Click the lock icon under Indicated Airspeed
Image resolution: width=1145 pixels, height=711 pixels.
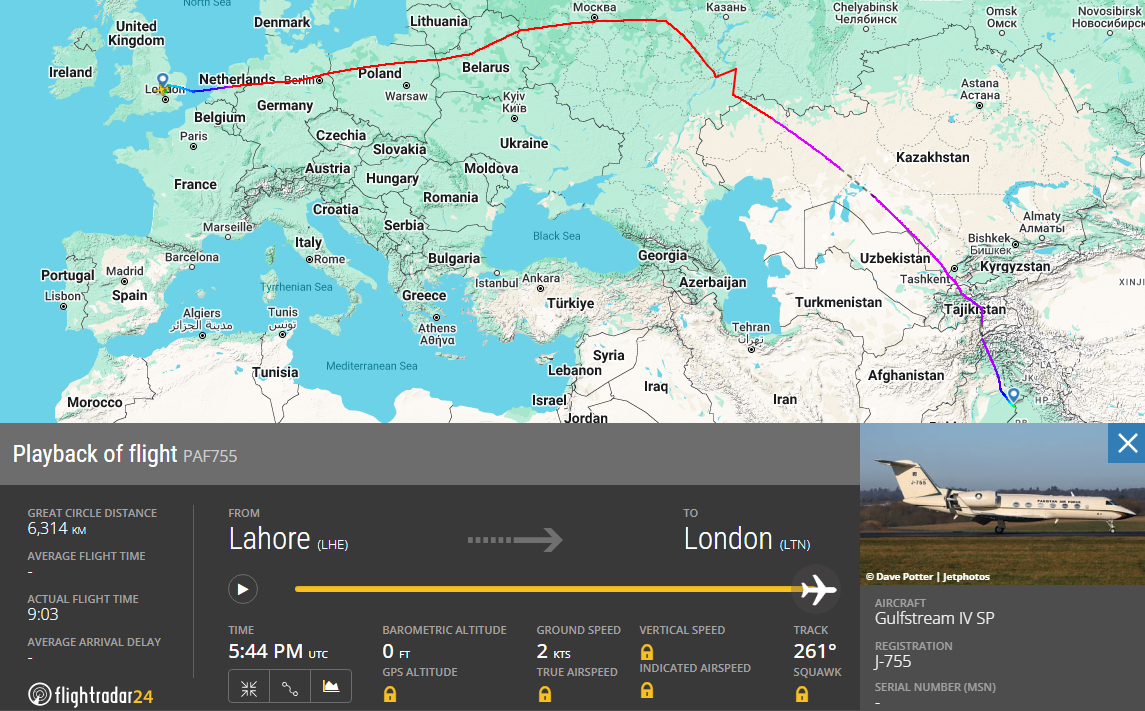[x=647, y=690]
